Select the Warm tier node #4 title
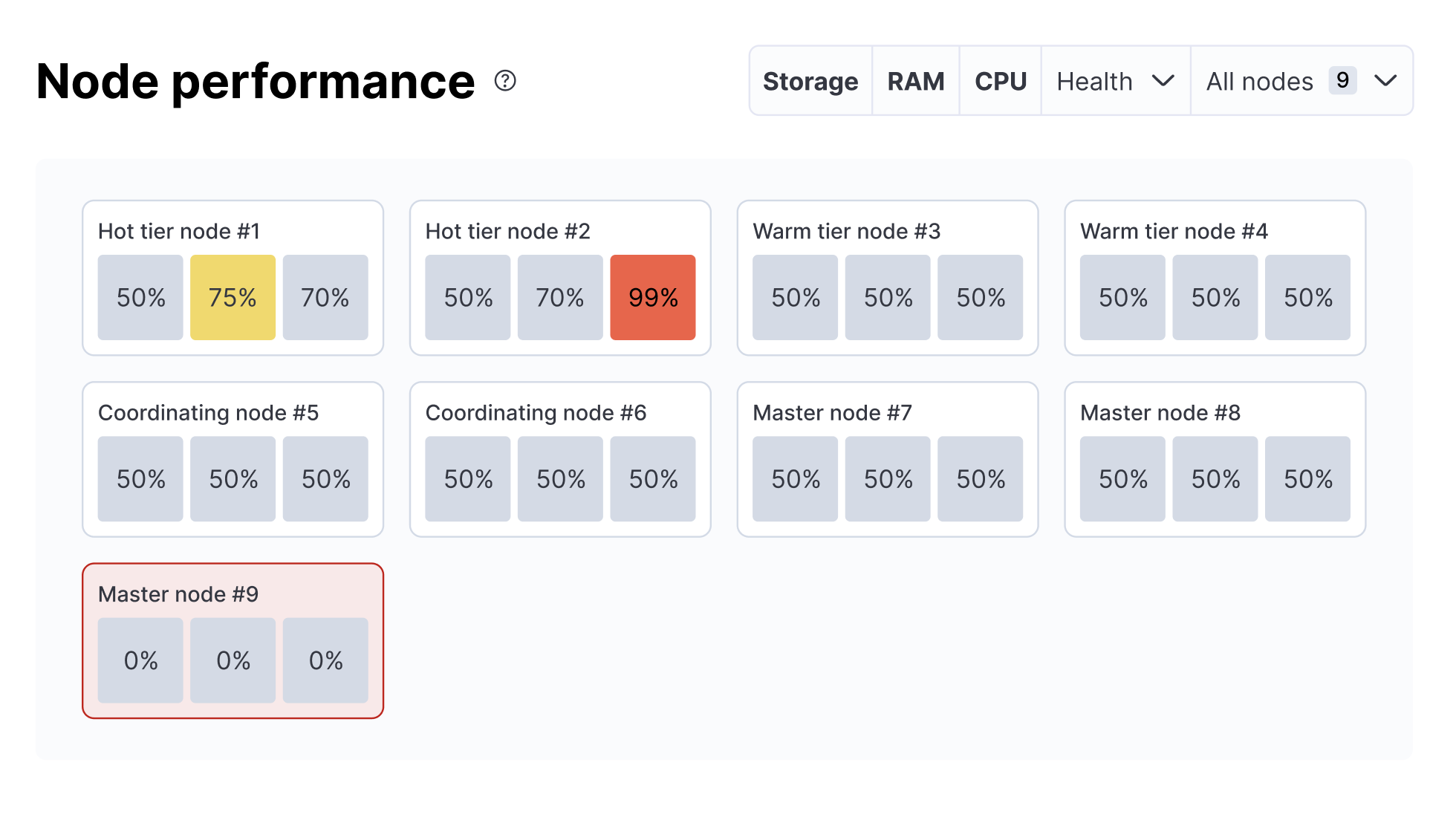Image resolution: width=1456 pixels, height=820 pixels. coord(1174,232)
